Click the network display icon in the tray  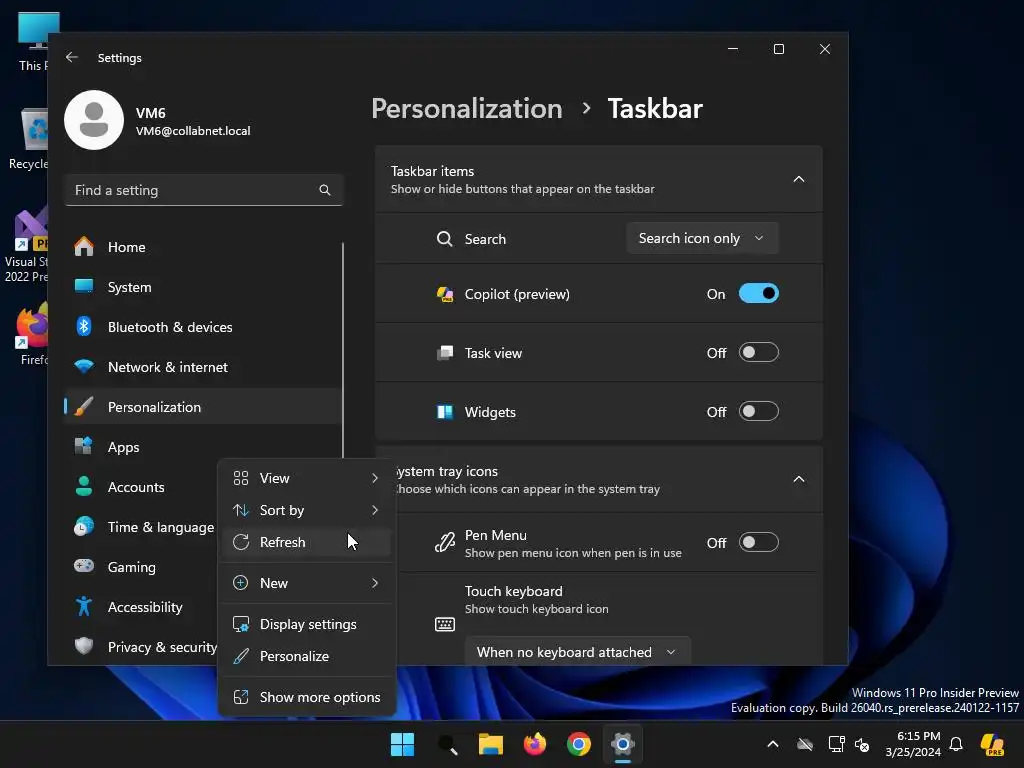[x=837, y=744]
